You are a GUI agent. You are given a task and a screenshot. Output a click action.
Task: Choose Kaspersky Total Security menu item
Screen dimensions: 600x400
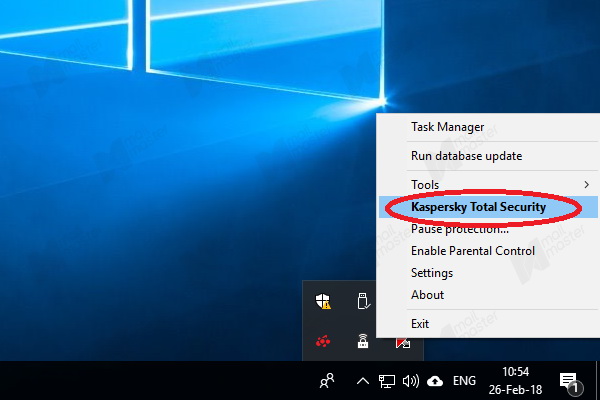tap(488, 207)
